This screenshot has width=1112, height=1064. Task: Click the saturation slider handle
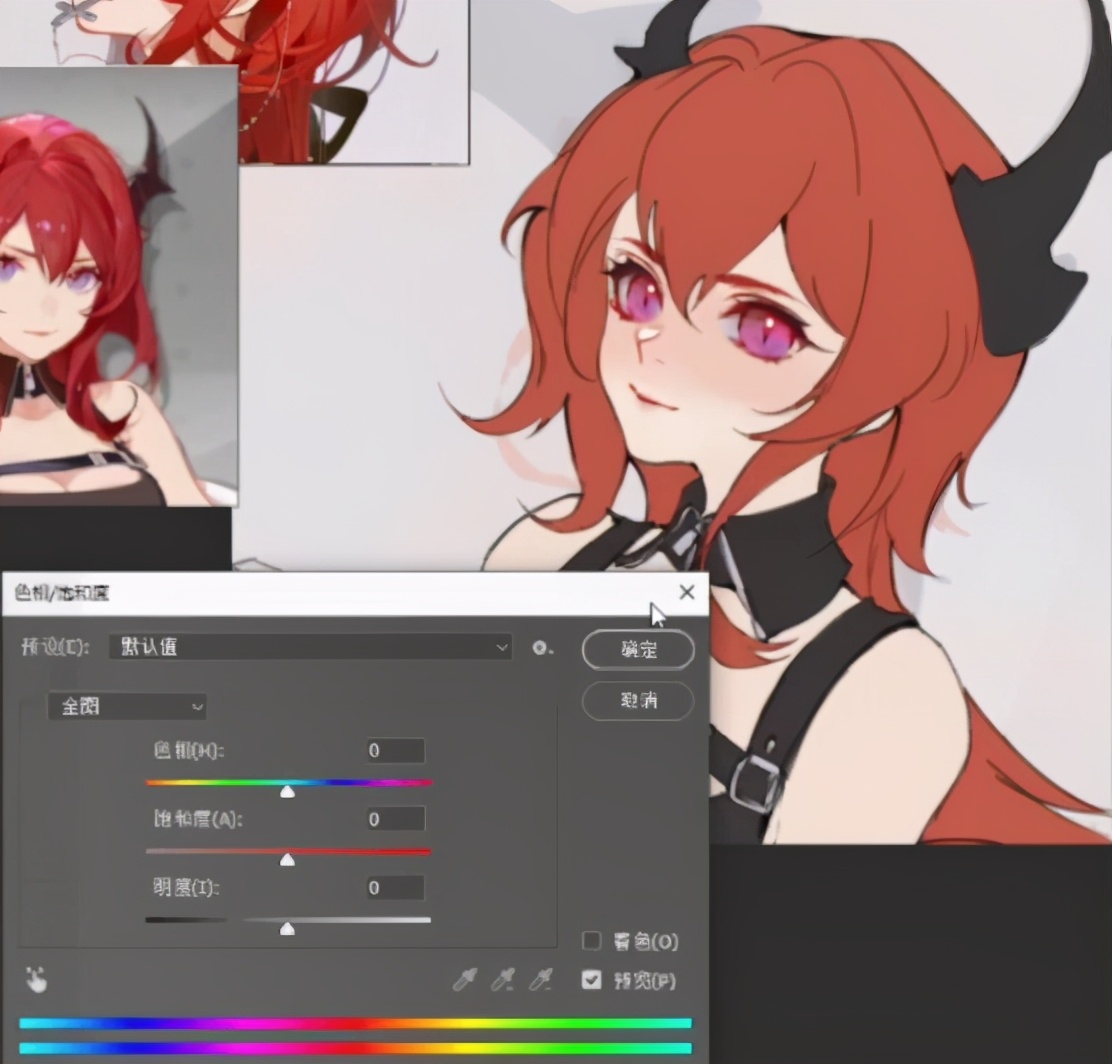tap(287, 859)
